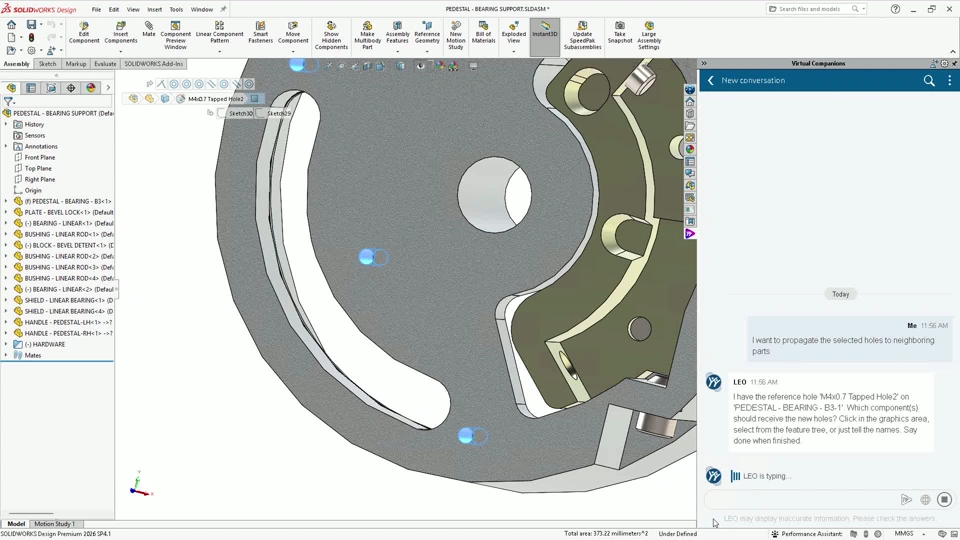
Task: Expand the HARDWARE folder
Action: pyautogui.click(x=6, y=344)
